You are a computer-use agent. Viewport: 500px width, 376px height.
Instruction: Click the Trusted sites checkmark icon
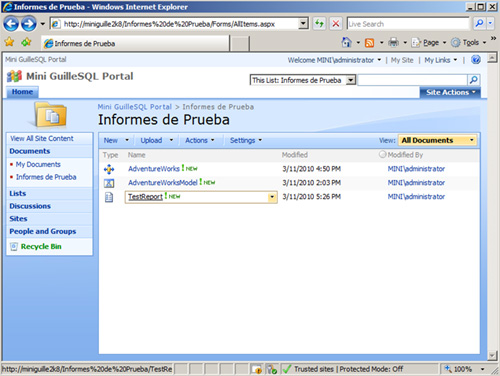[286, 369]
